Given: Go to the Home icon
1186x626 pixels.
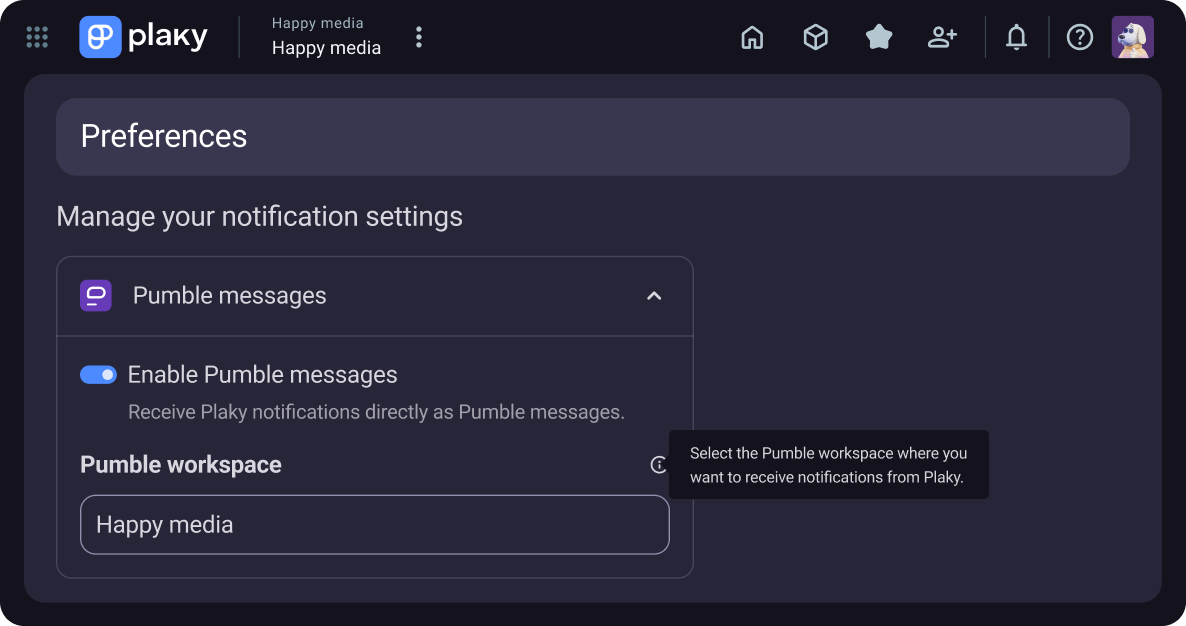Looking at the screenshot, I should 752,37.
